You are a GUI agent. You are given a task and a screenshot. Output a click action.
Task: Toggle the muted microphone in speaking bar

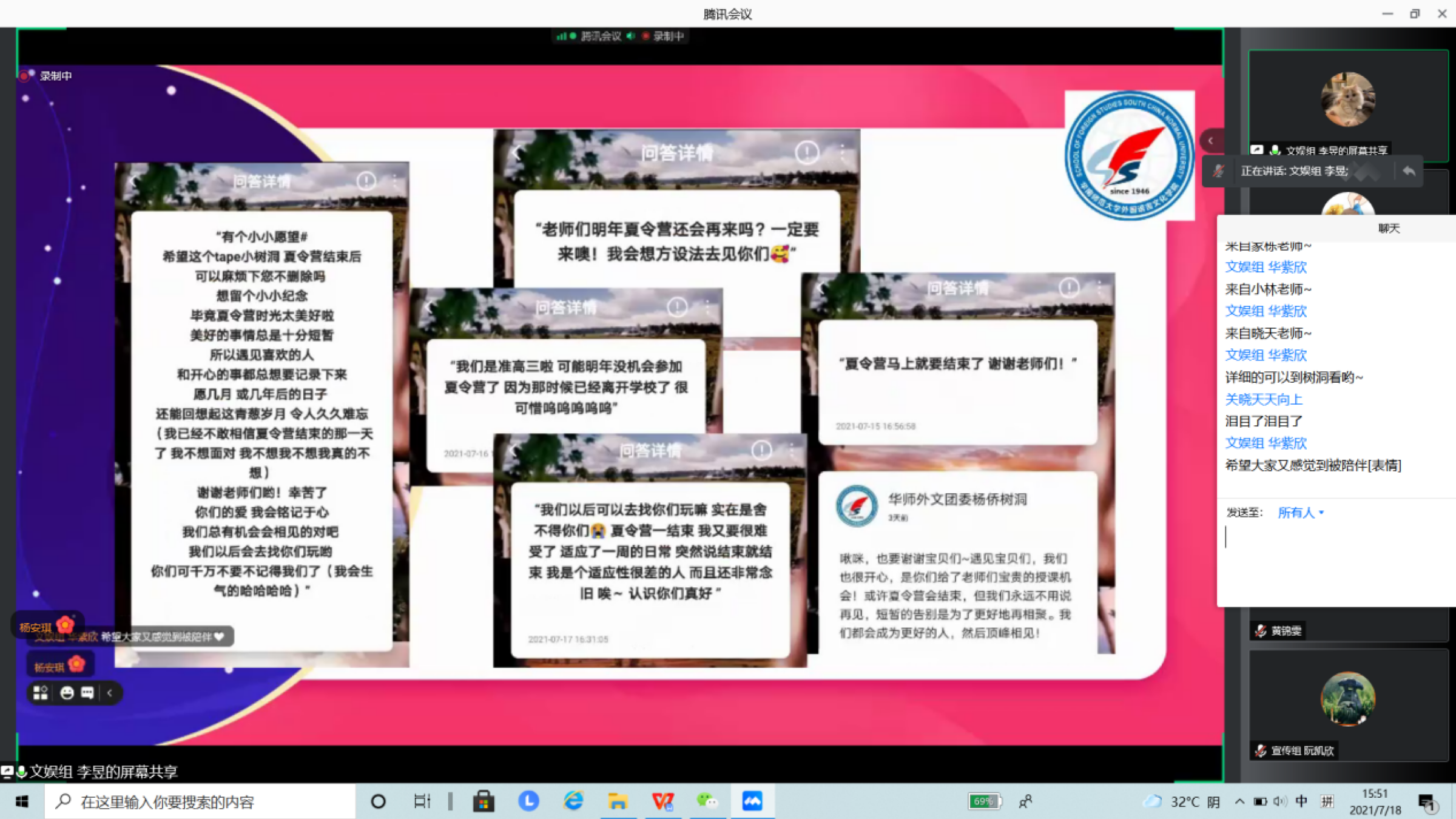(1218, 171)
